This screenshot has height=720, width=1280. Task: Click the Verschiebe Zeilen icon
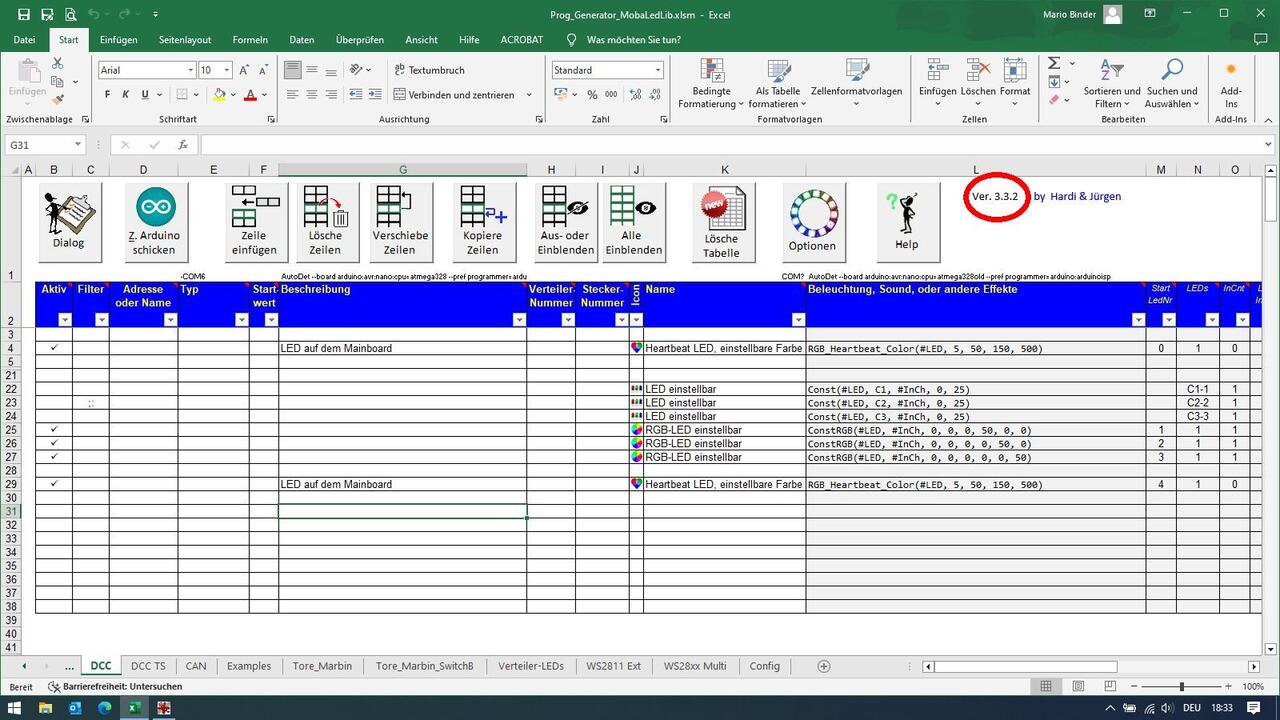(x=400, y=221)
